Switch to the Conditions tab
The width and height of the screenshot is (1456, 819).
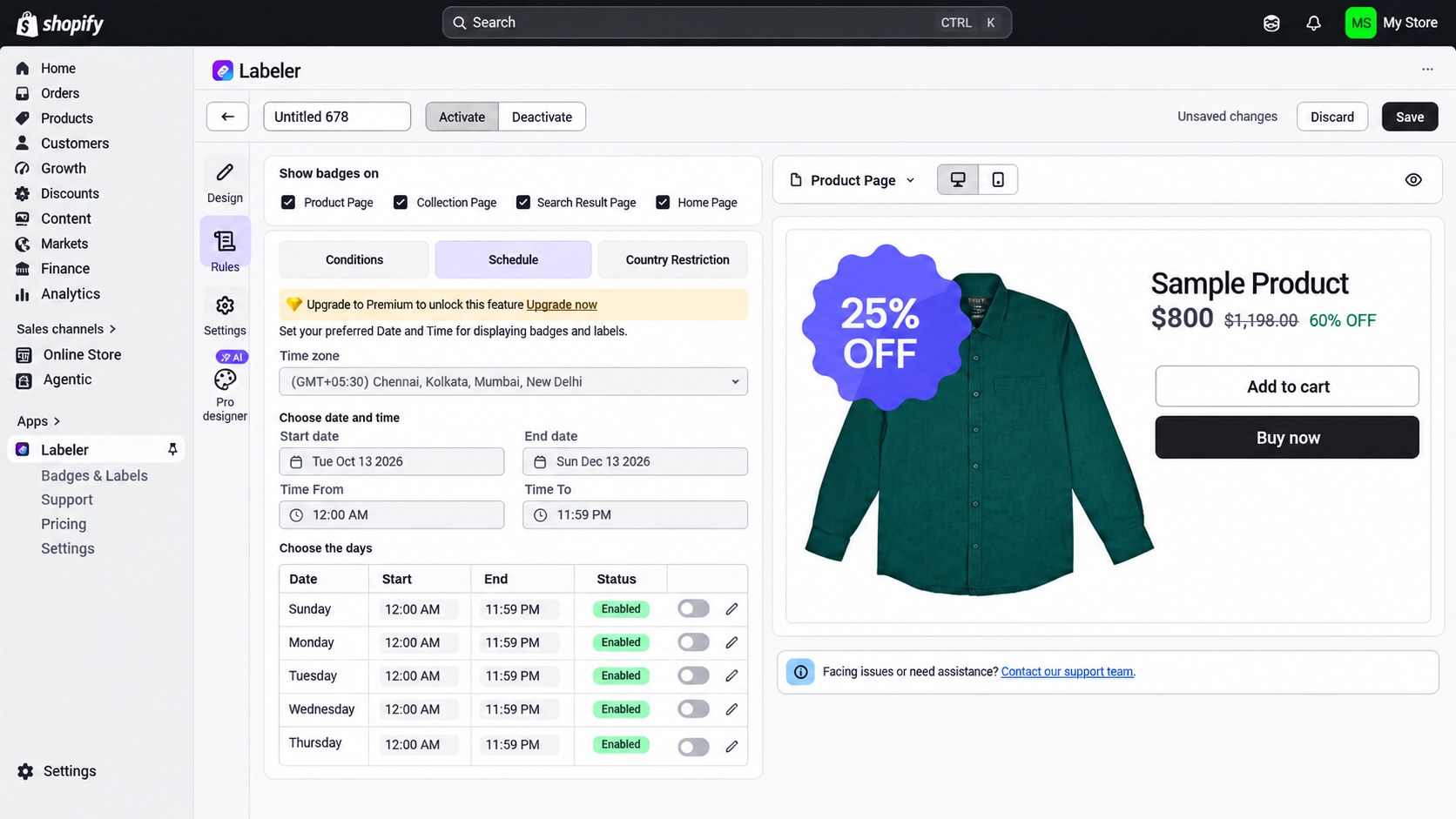pos(354,260)
